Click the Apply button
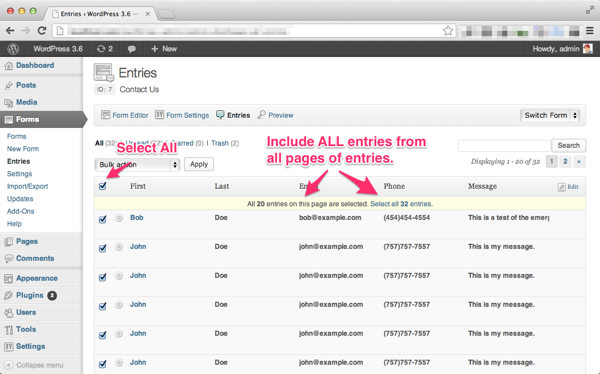Screen dimensions: 600x374 coord(199,164)
